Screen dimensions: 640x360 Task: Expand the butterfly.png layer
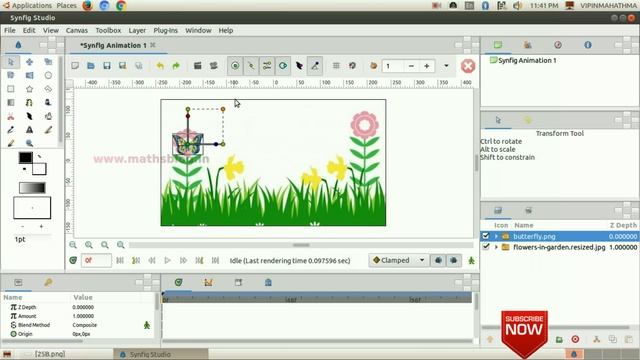click(x=496, y=236)
